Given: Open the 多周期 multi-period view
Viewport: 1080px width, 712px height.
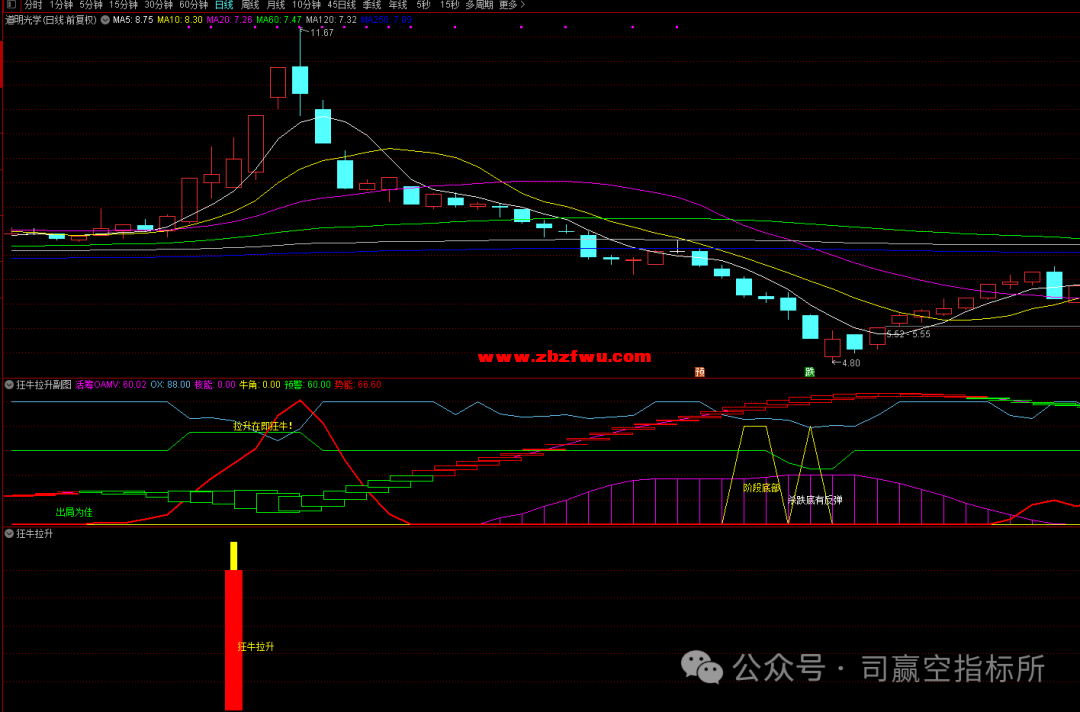Looking at the screenshot, I should [479, 5].
